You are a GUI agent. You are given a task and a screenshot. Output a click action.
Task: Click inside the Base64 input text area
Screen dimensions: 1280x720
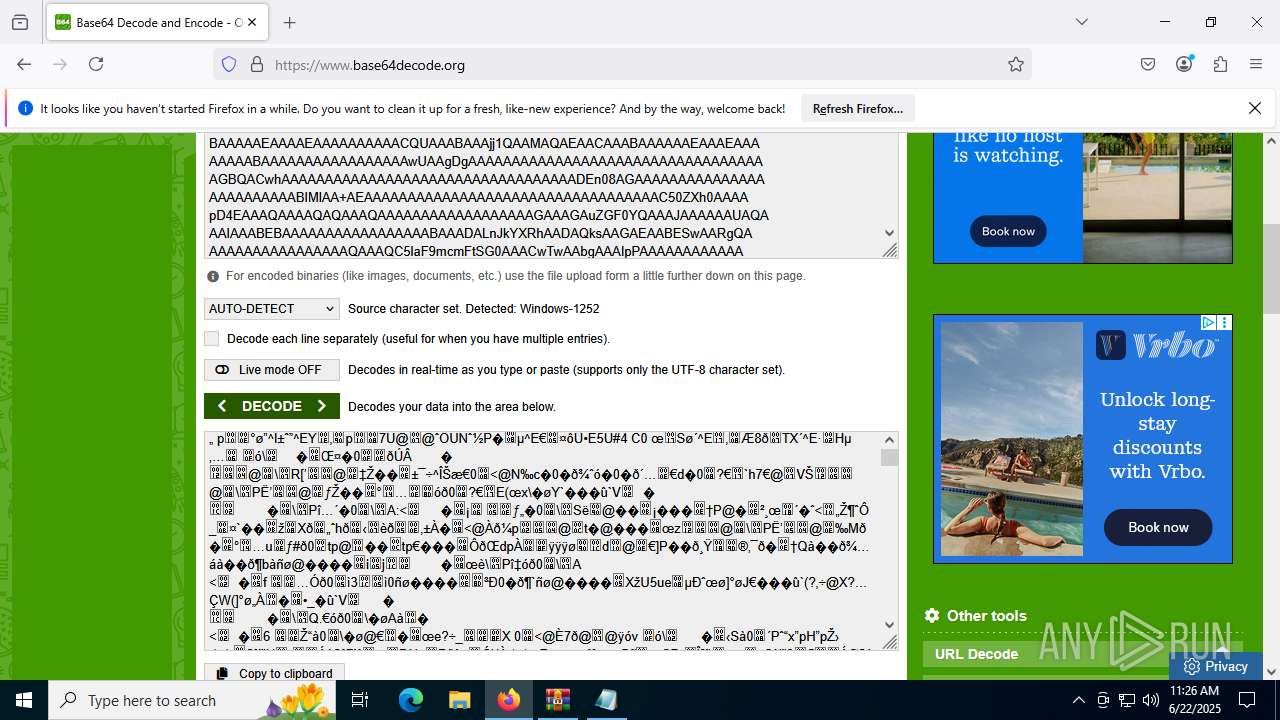[543, 196]
